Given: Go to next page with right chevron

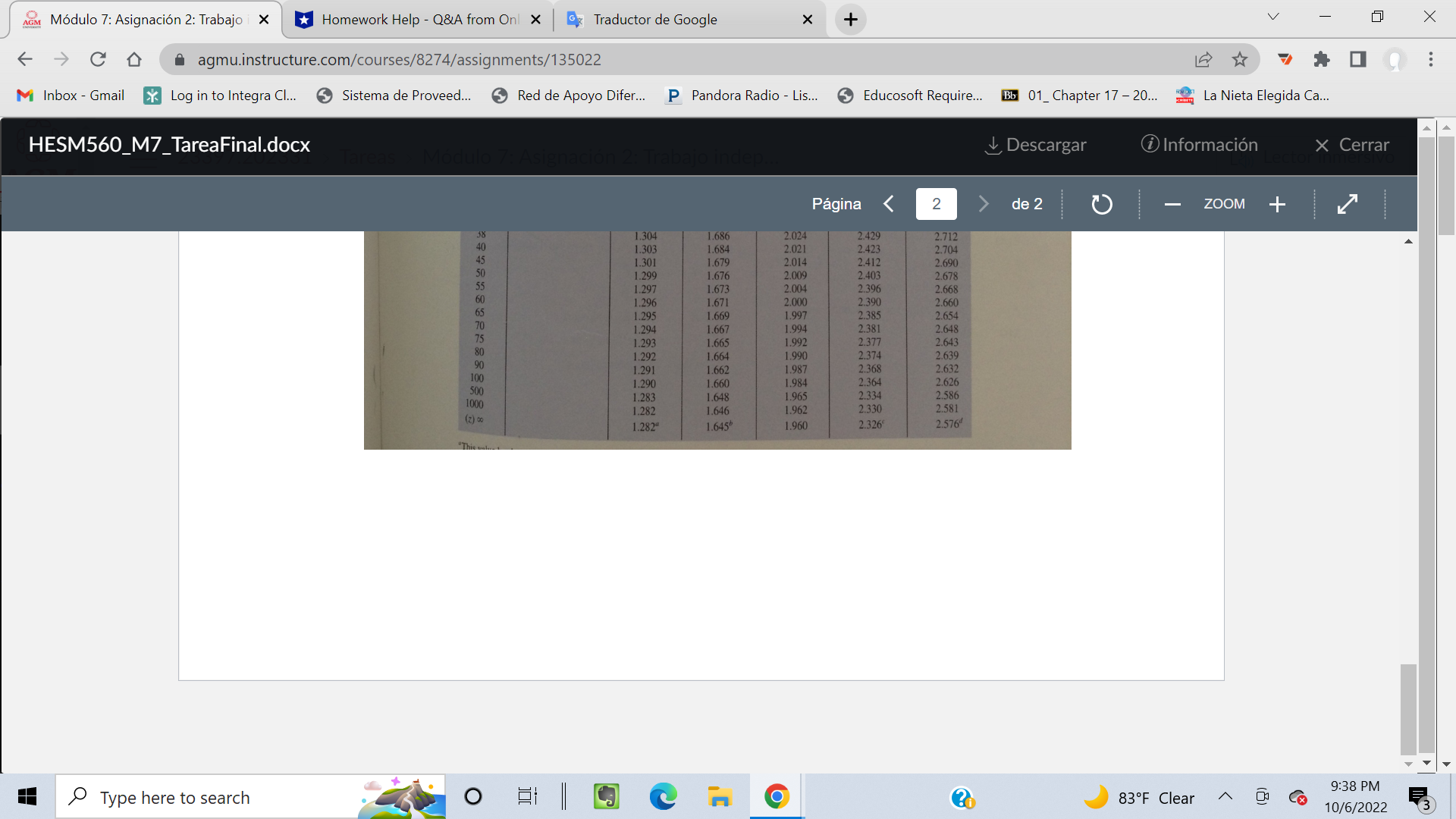Looking at the screenshot, I should point(984,203).
